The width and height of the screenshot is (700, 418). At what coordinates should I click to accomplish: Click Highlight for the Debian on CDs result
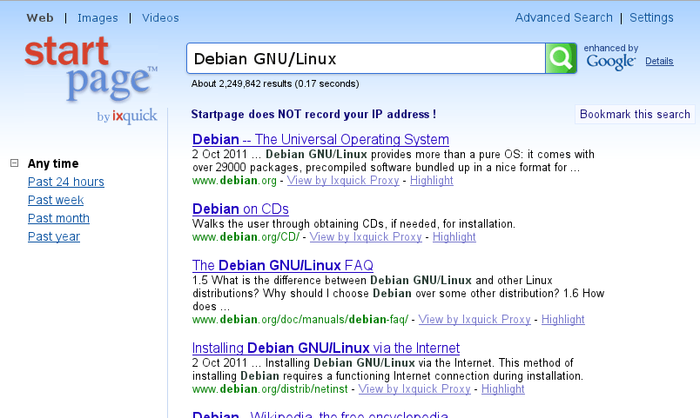pyautogui.click(x=454, y=237)
